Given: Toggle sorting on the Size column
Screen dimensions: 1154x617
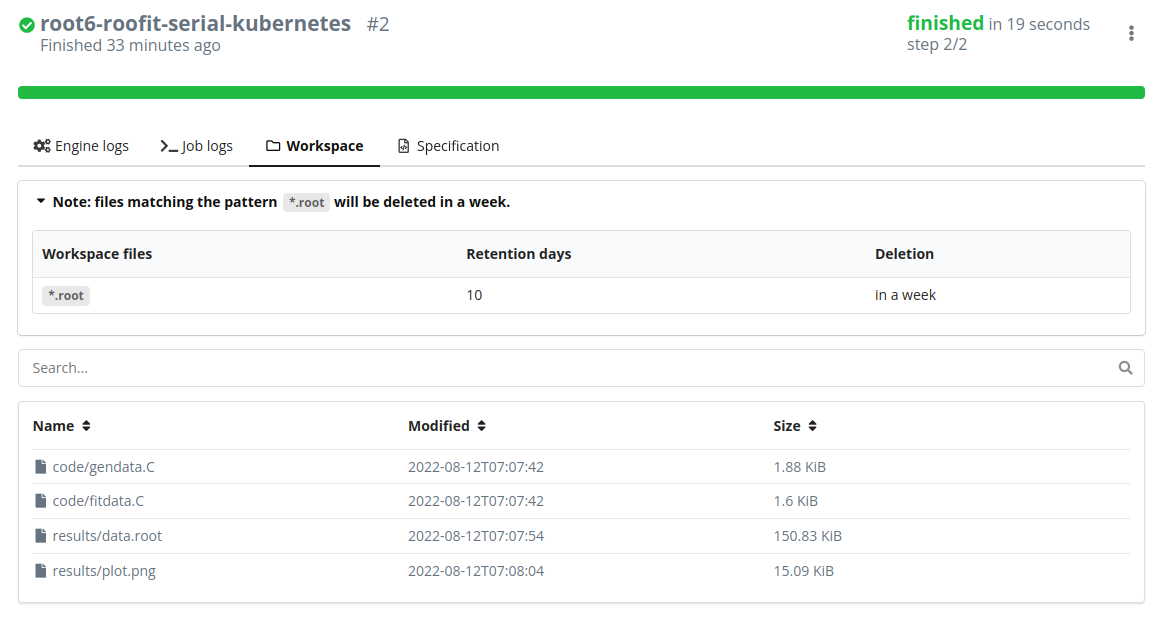Looking at the screenshot, I should pos(814,425).
